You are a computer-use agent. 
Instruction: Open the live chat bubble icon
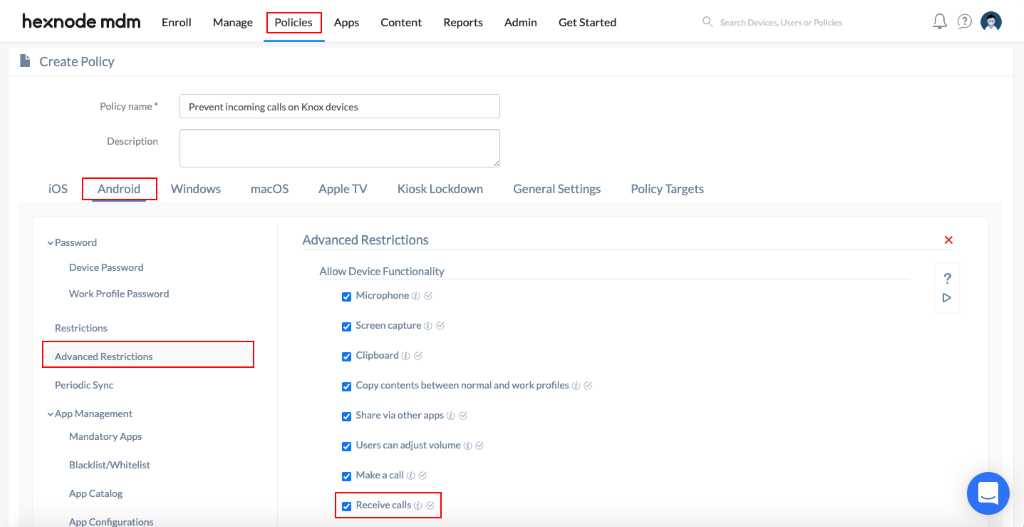click(988, 493)
